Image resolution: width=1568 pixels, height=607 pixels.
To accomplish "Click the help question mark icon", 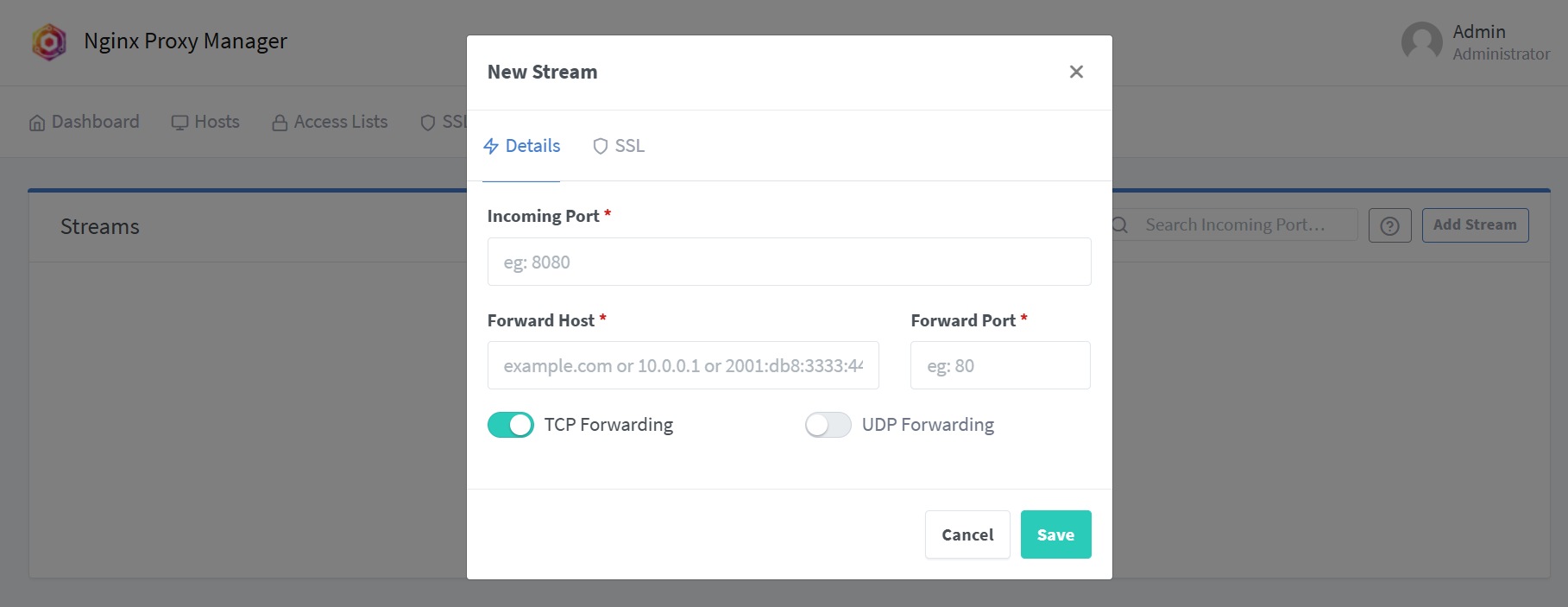I will 1389,225.
